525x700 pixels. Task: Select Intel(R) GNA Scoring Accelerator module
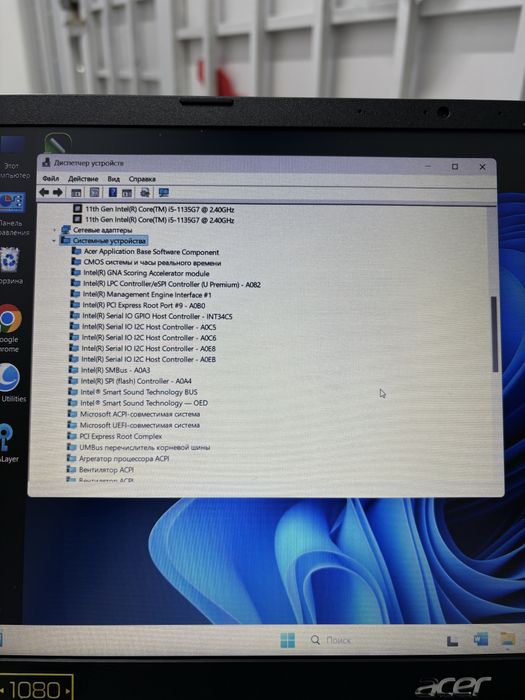[146, 273]
